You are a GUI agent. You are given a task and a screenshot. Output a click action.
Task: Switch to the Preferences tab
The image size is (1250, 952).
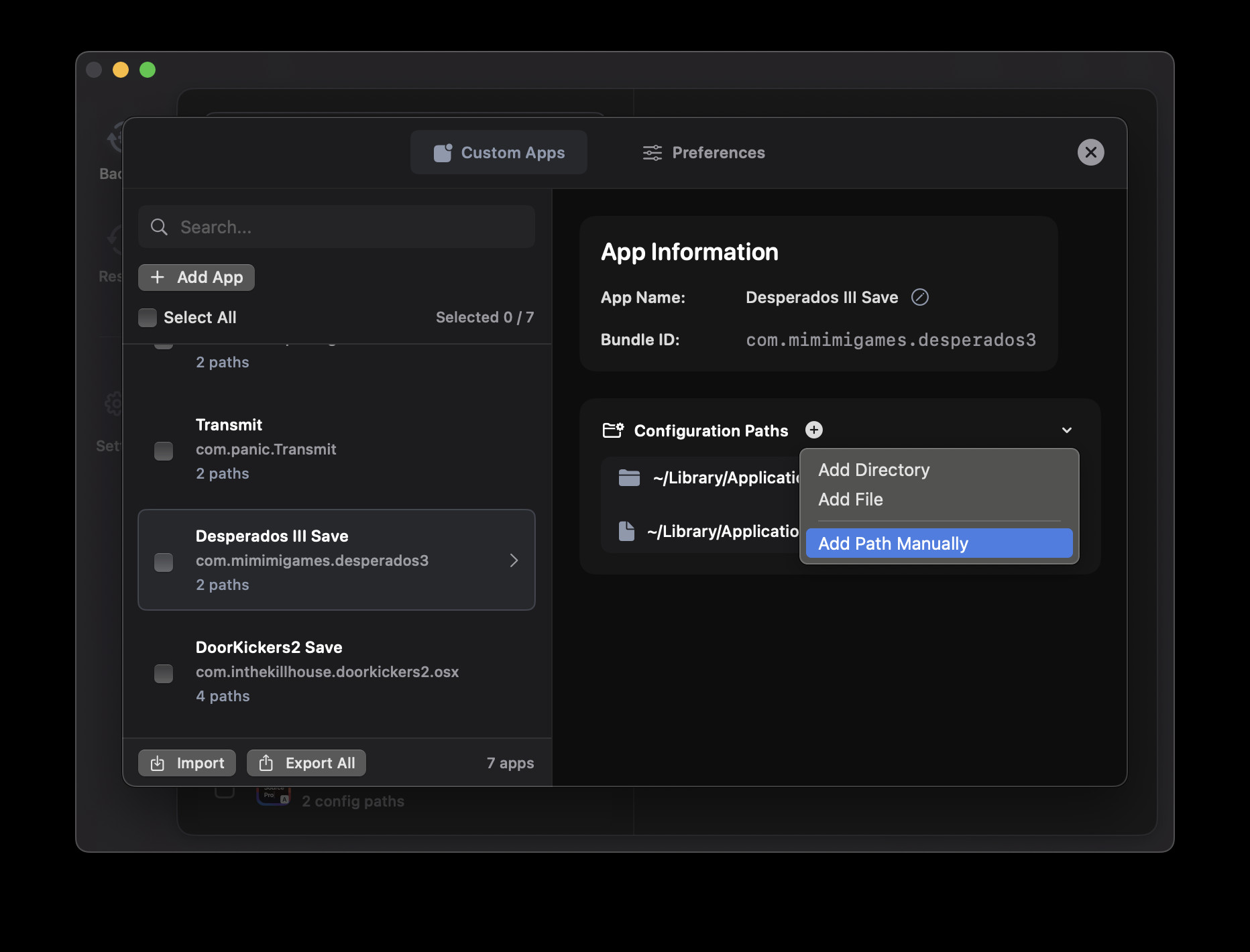pyautogui.click(x=703, y=152)
